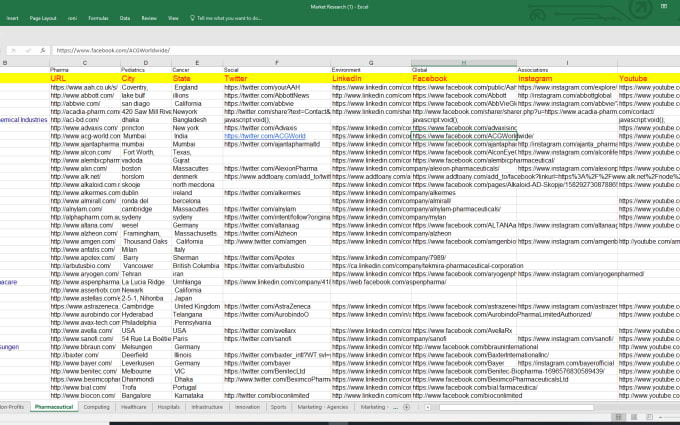
Task: Select column G by its header
Action: coord(371,63)
